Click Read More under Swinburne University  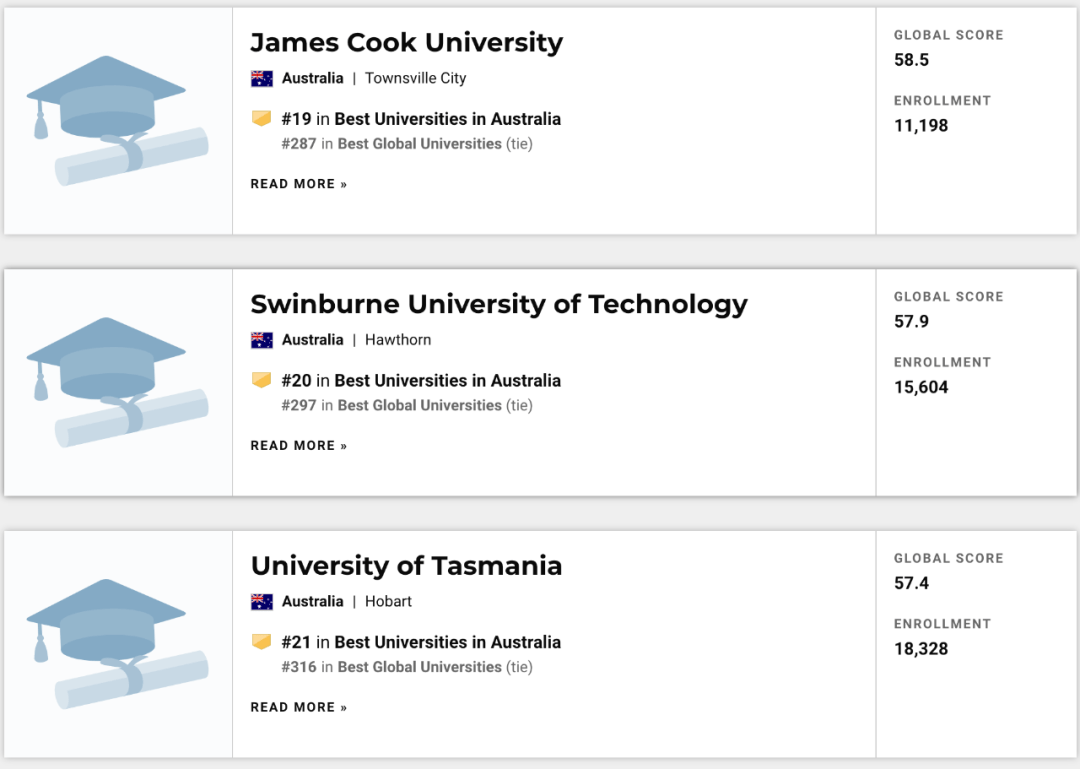[299, 446]
